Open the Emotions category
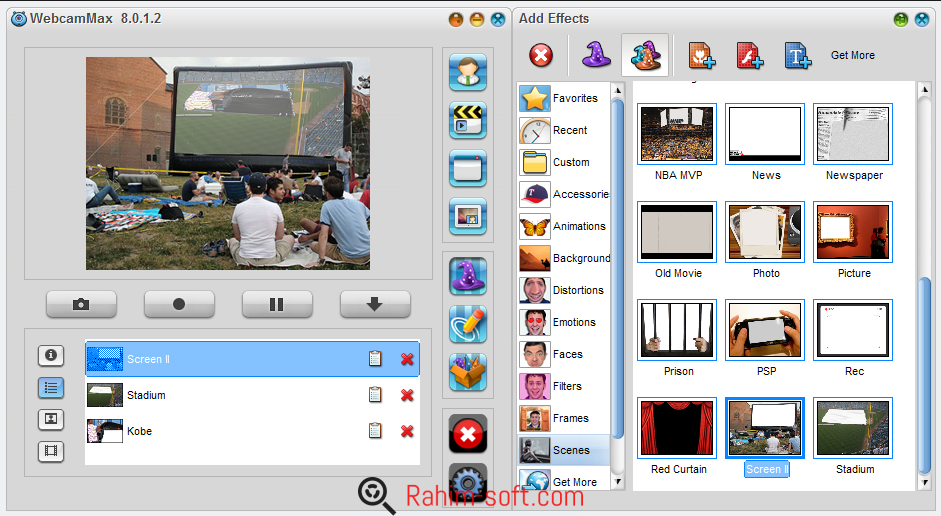Viewport: 941px width, 516px height. (564, 322)
